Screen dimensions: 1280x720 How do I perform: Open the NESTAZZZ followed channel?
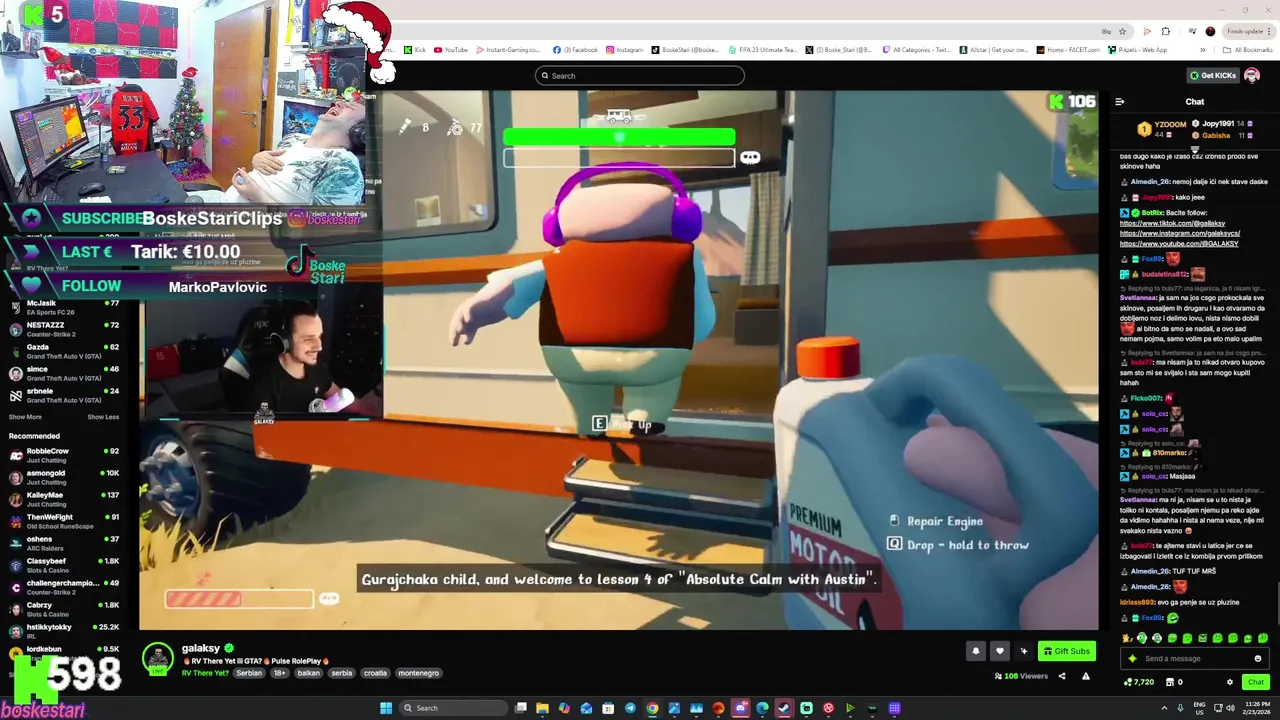(x=64, y=329)
